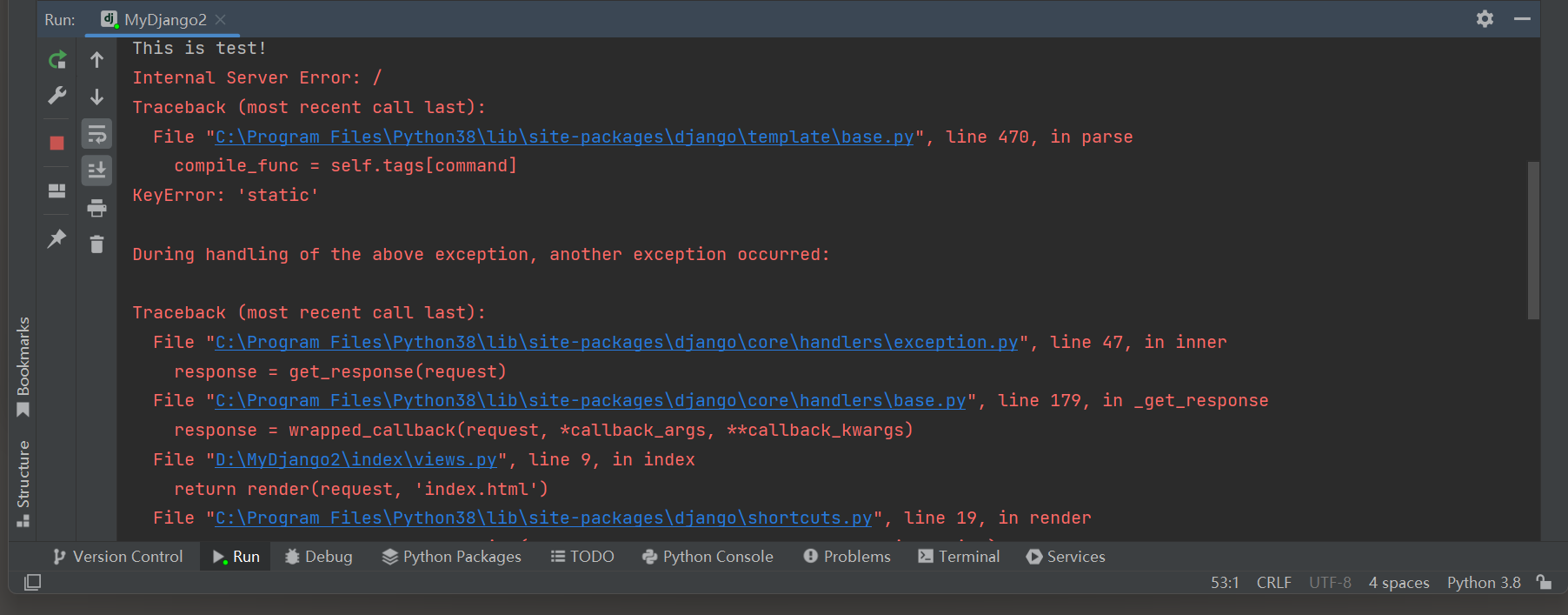
Task: Close the MyDjango2 run tab
Action: pyautogui.click(x=221, y=19)
